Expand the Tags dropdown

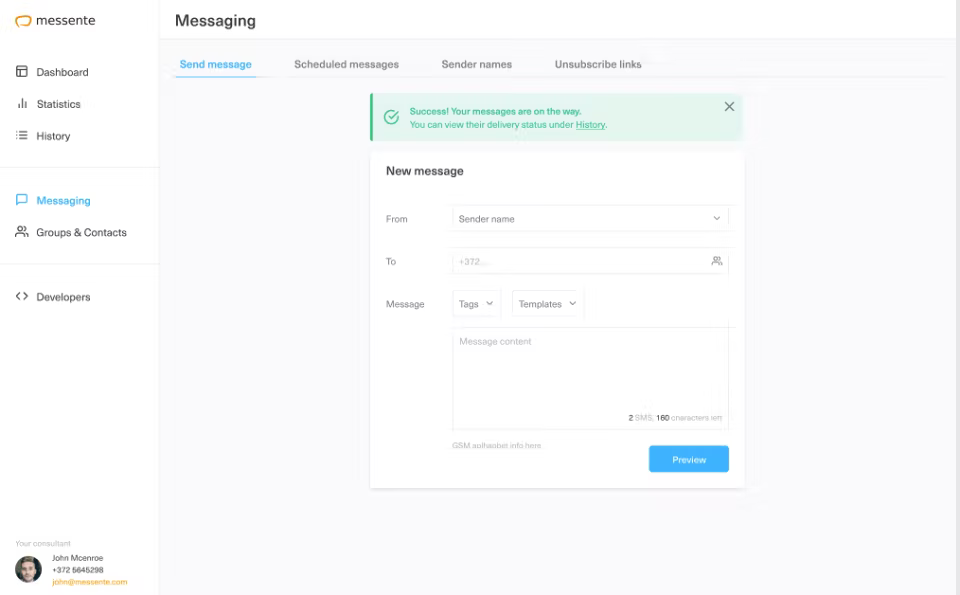tap(476, 304)
